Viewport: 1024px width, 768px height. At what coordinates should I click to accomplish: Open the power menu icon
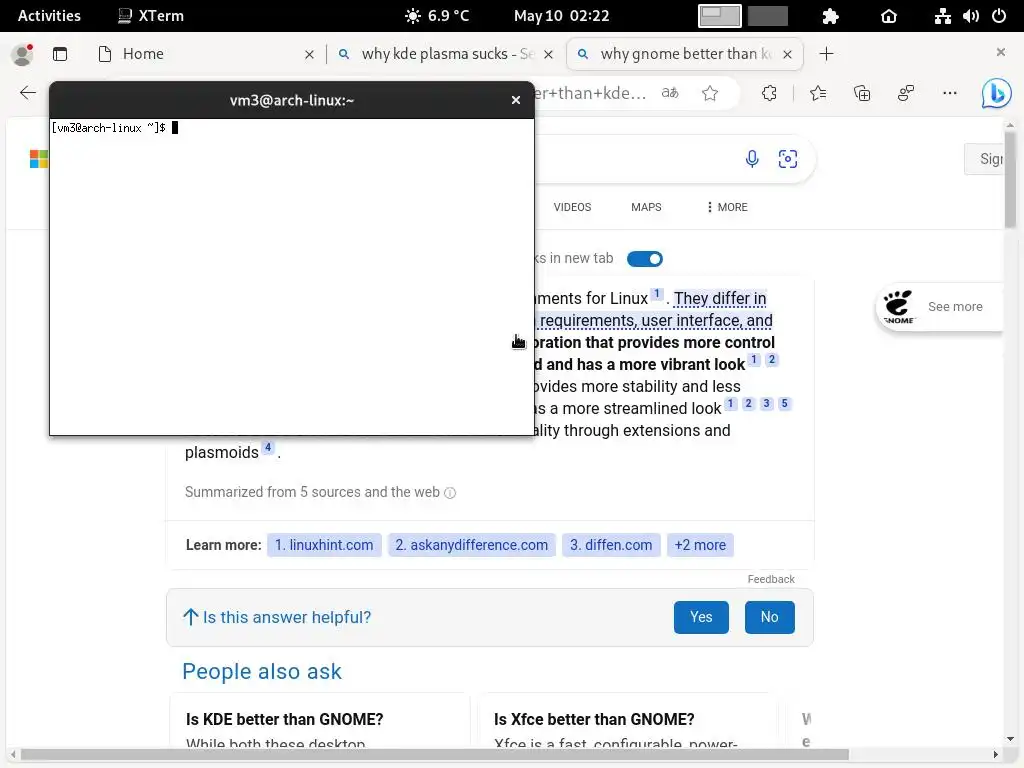point(999,16)
